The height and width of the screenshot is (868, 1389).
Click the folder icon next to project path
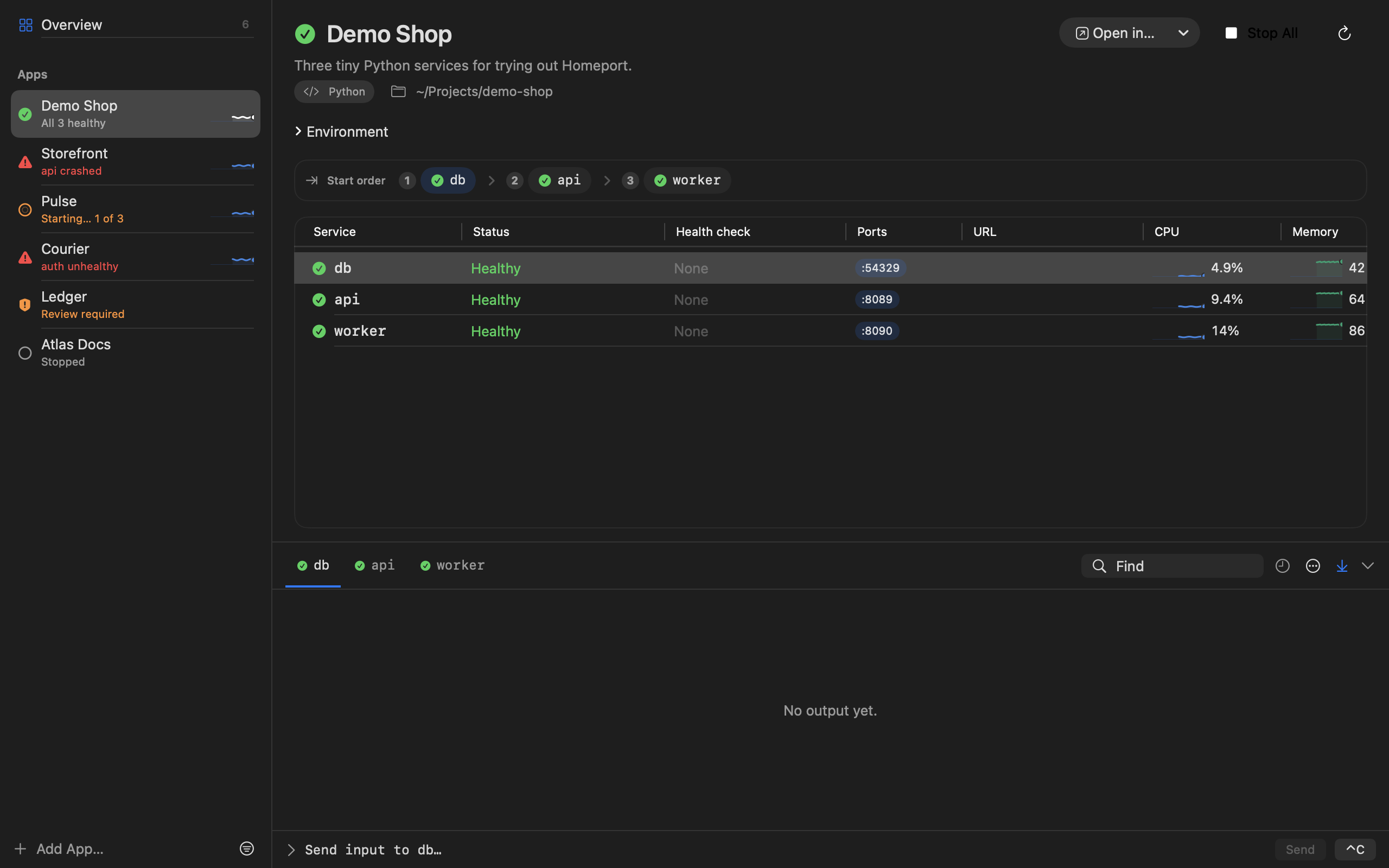[398, 91]
